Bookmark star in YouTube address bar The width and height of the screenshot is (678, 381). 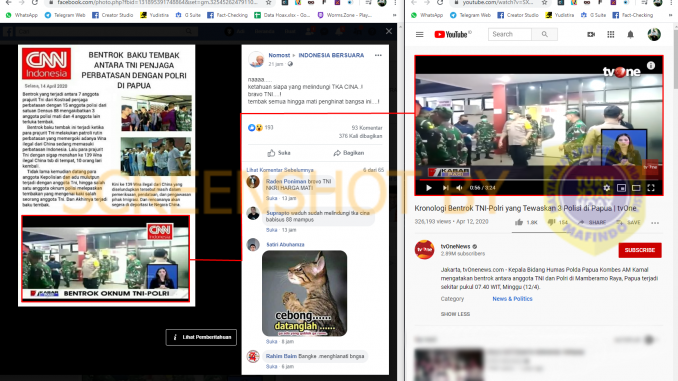click(x=544, y=3)
